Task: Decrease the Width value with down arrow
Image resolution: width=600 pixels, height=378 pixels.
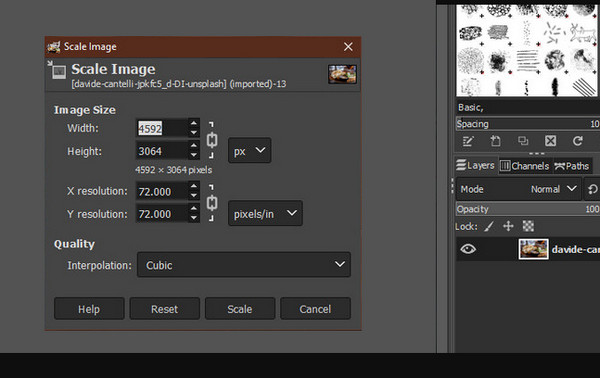Action: pos(194,133)
